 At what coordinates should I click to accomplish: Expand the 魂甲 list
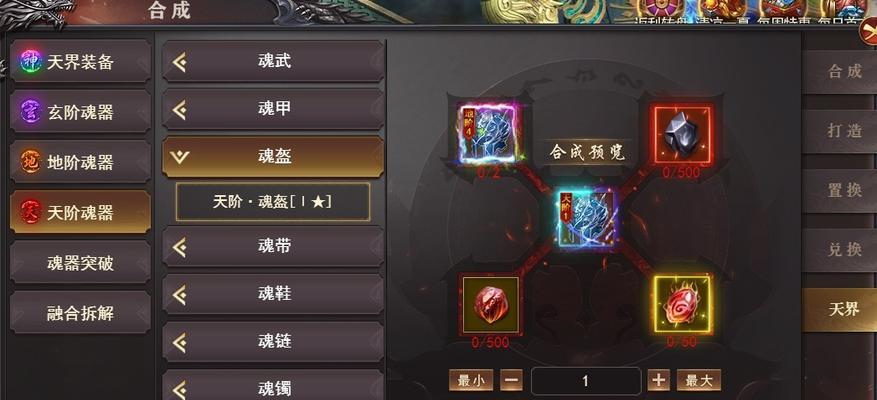pos(273,109)
